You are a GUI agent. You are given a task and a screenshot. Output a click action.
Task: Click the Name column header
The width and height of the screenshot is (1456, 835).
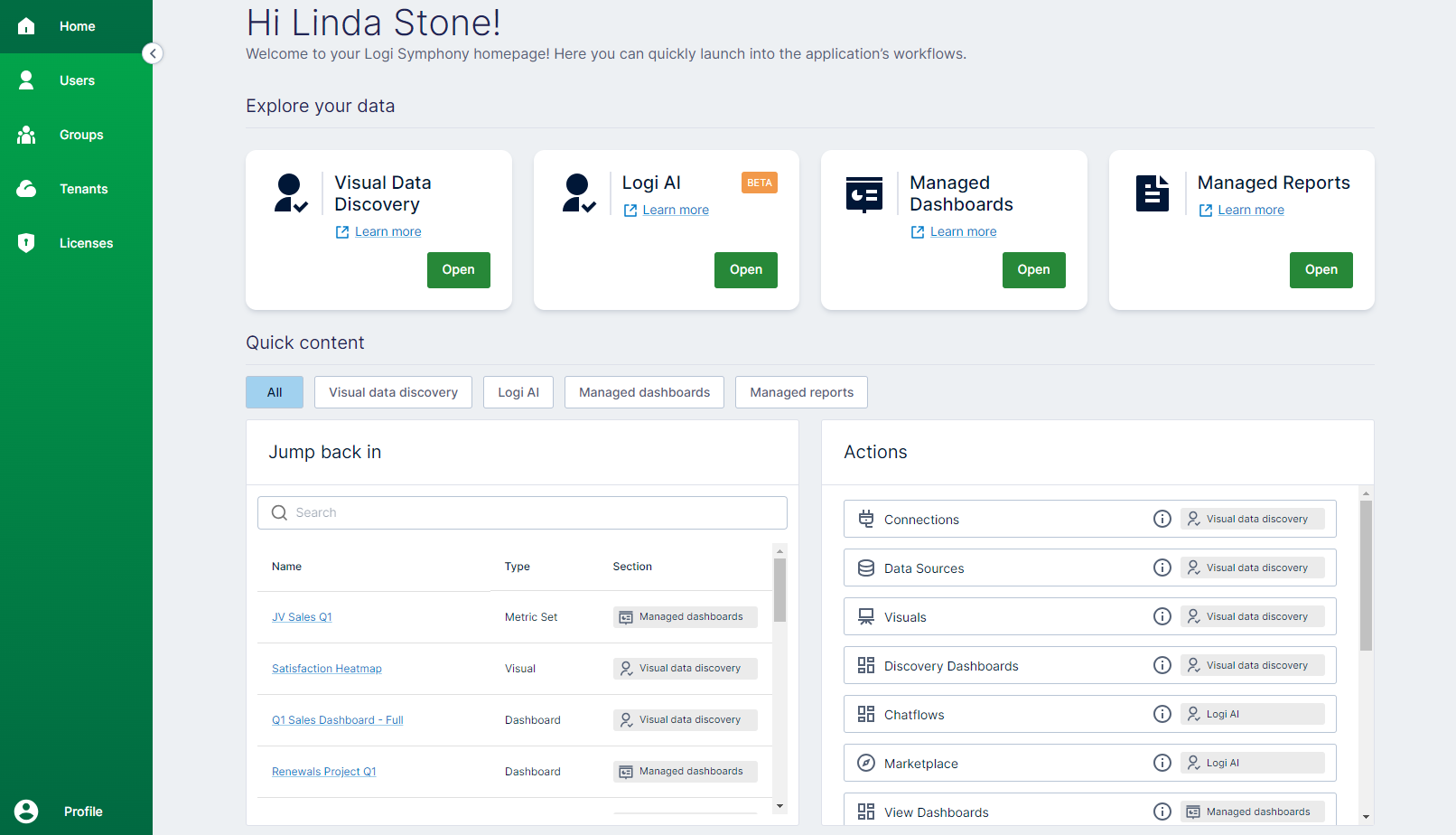tap(286, 567)
